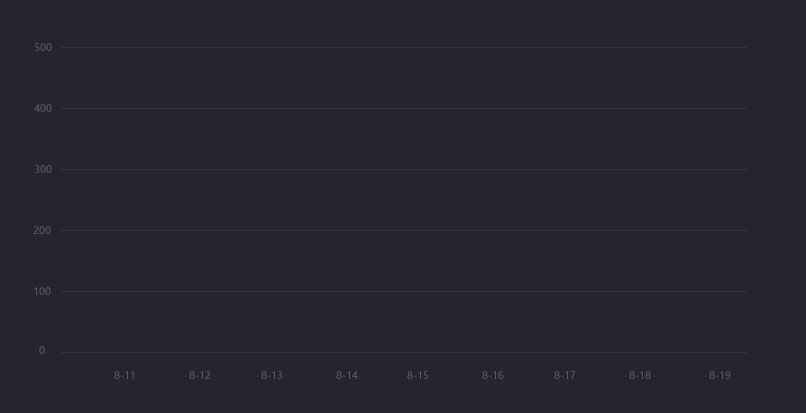806x413 pixels.
Task: Select the 400 y-axis value
Action: [x=43, y=109]
